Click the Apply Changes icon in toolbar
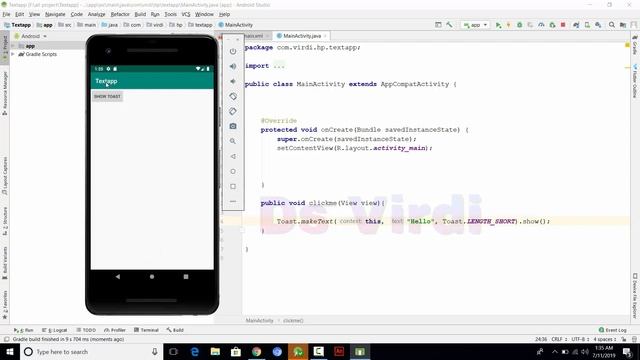Image resolution: width=640 pixels, height=360 pixels. [509, 25]
